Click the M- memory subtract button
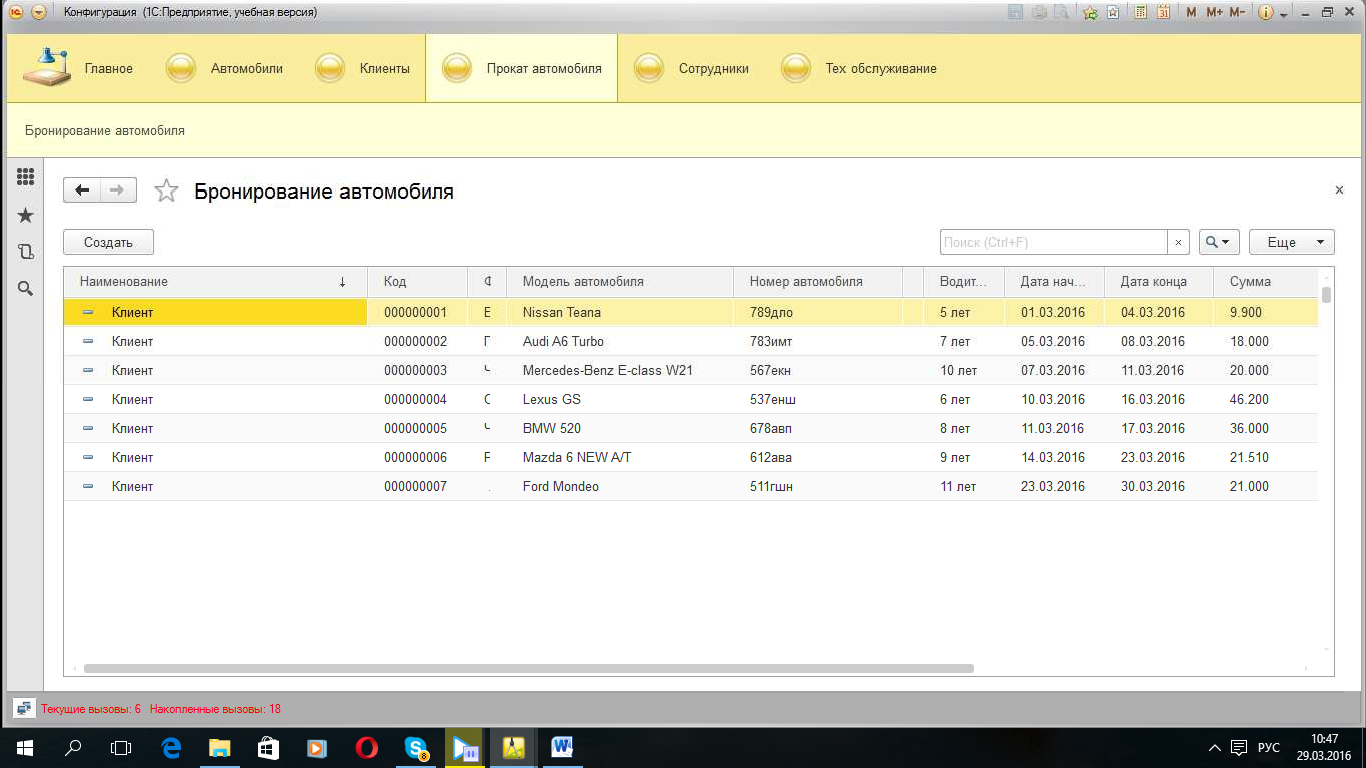 click(1237, 12)
